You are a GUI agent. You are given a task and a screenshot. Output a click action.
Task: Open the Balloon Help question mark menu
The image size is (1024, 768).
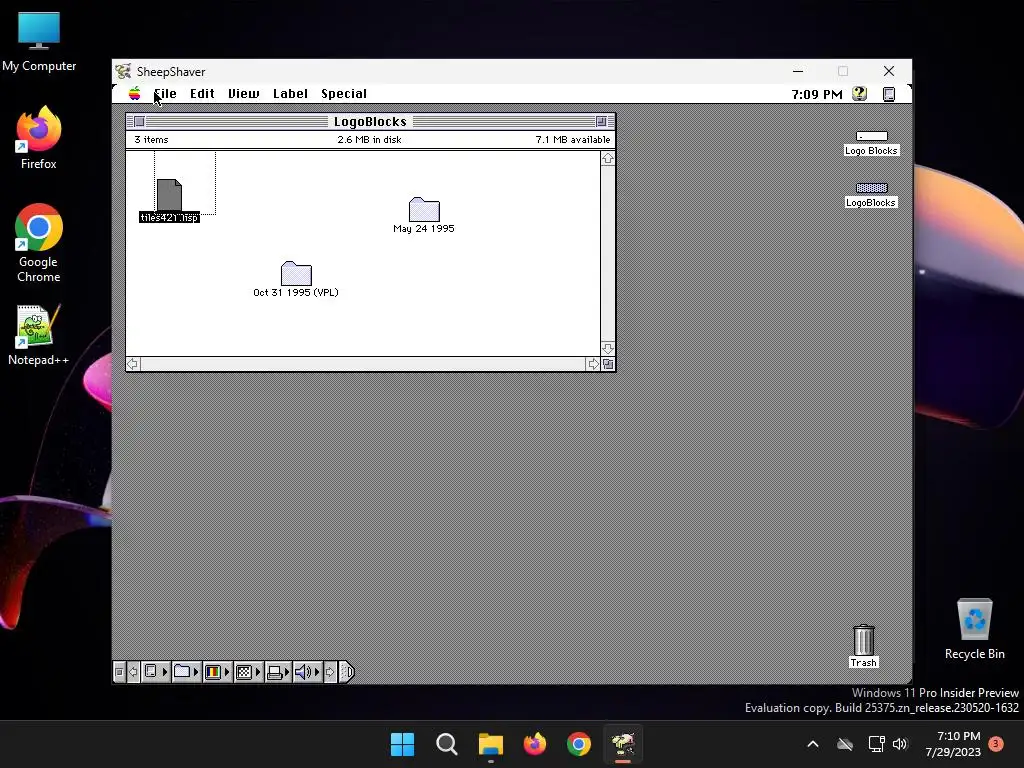point(859,94)
